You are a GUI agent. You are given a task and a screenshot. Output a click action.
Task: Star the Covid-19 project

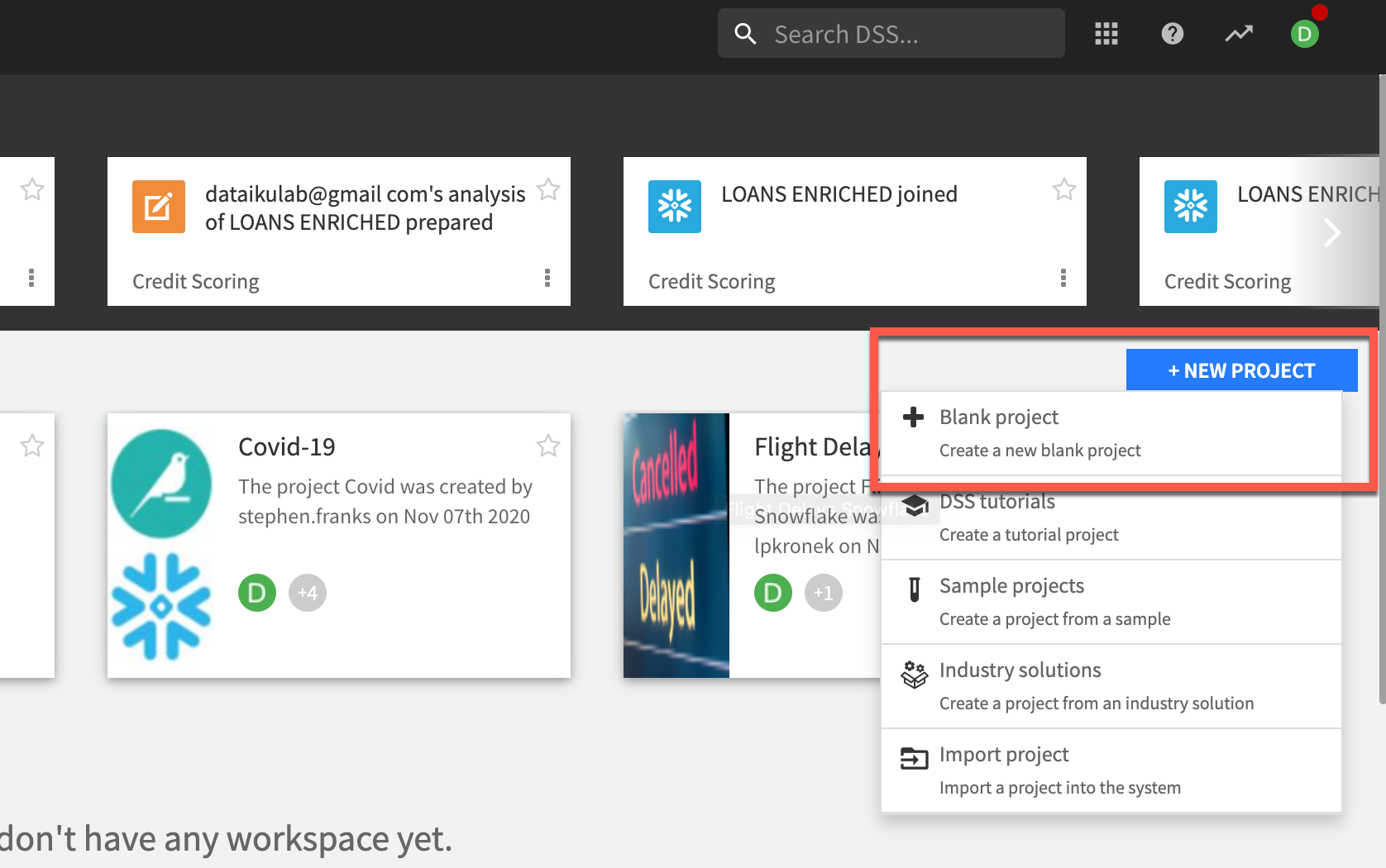coord(548,446)
